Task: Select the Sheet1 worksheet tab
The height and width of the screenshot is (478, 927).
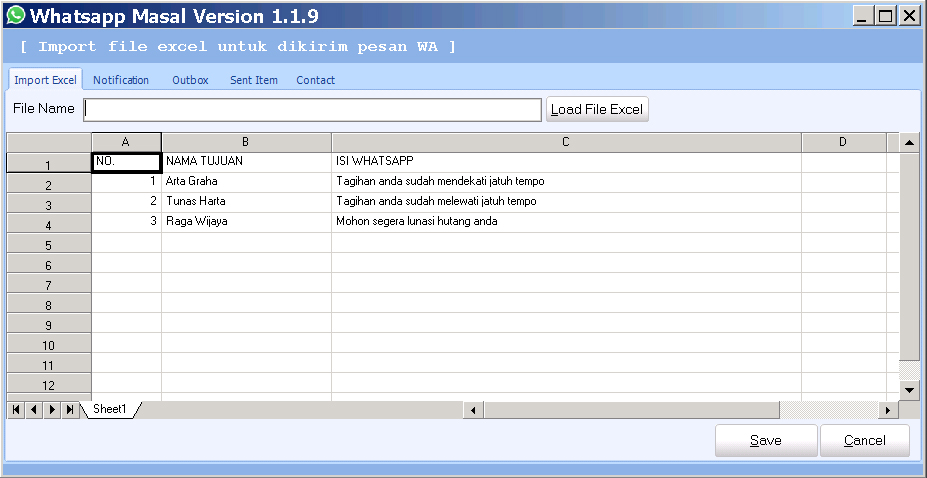Action: [x=110, y=409]
